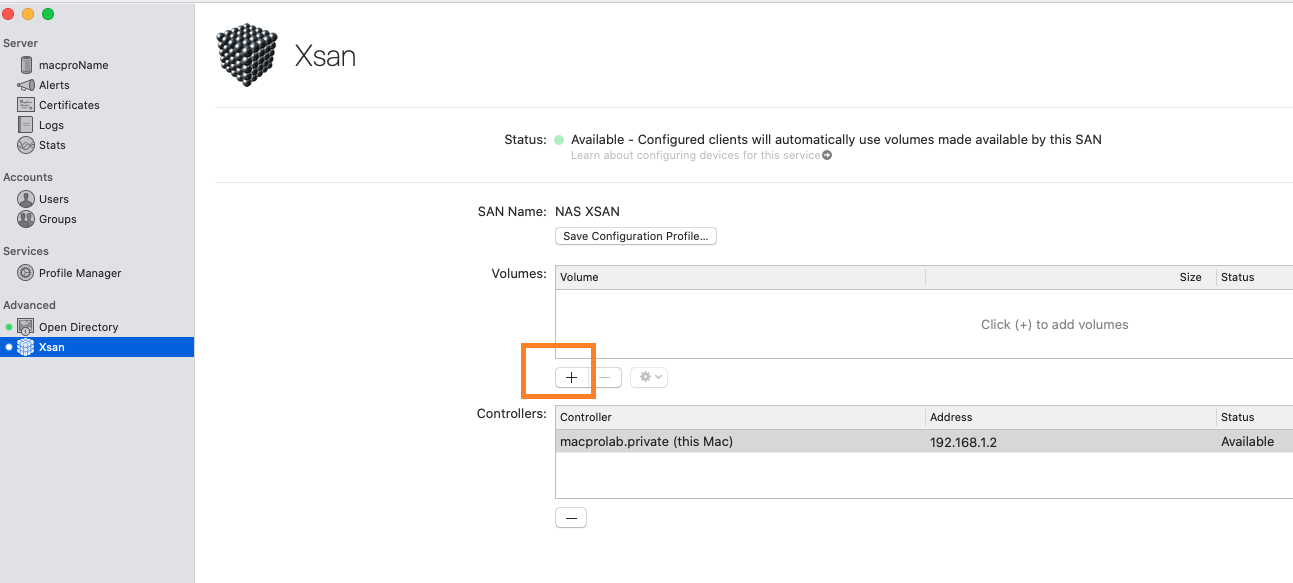Click the Services section header
1293x583 pixels.
click(26, 251)
